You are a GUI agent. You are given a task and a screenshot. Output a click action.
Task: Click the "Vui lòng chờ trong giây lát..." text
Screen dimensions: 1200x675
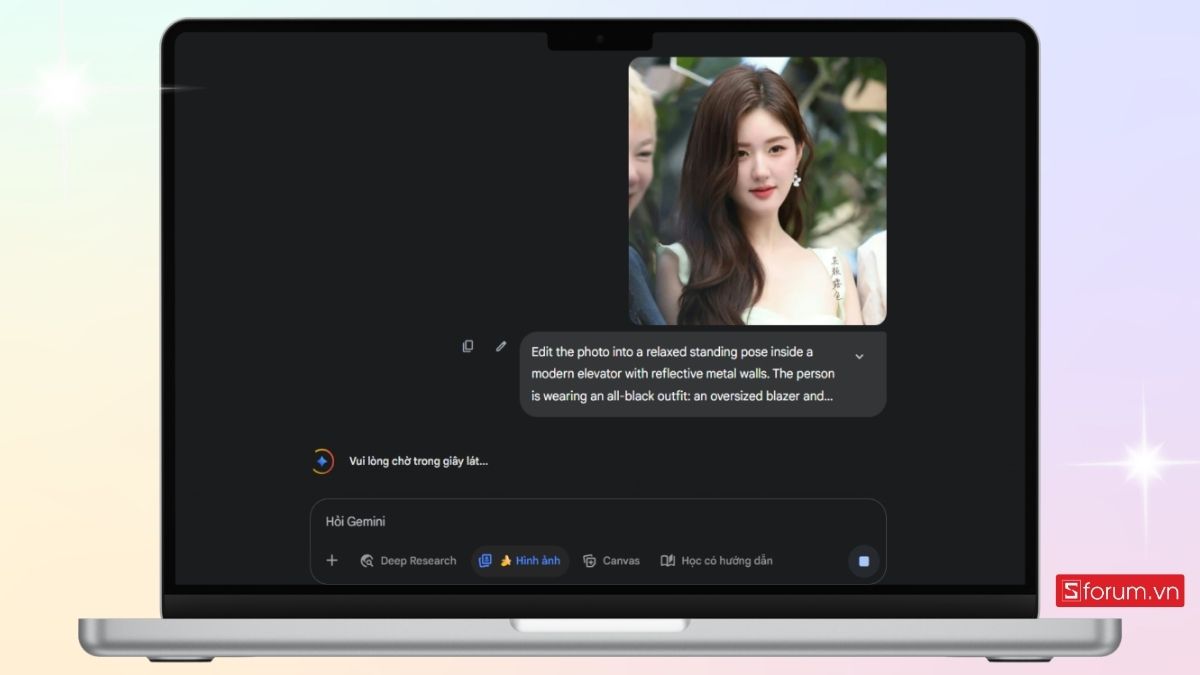(418, 461)
